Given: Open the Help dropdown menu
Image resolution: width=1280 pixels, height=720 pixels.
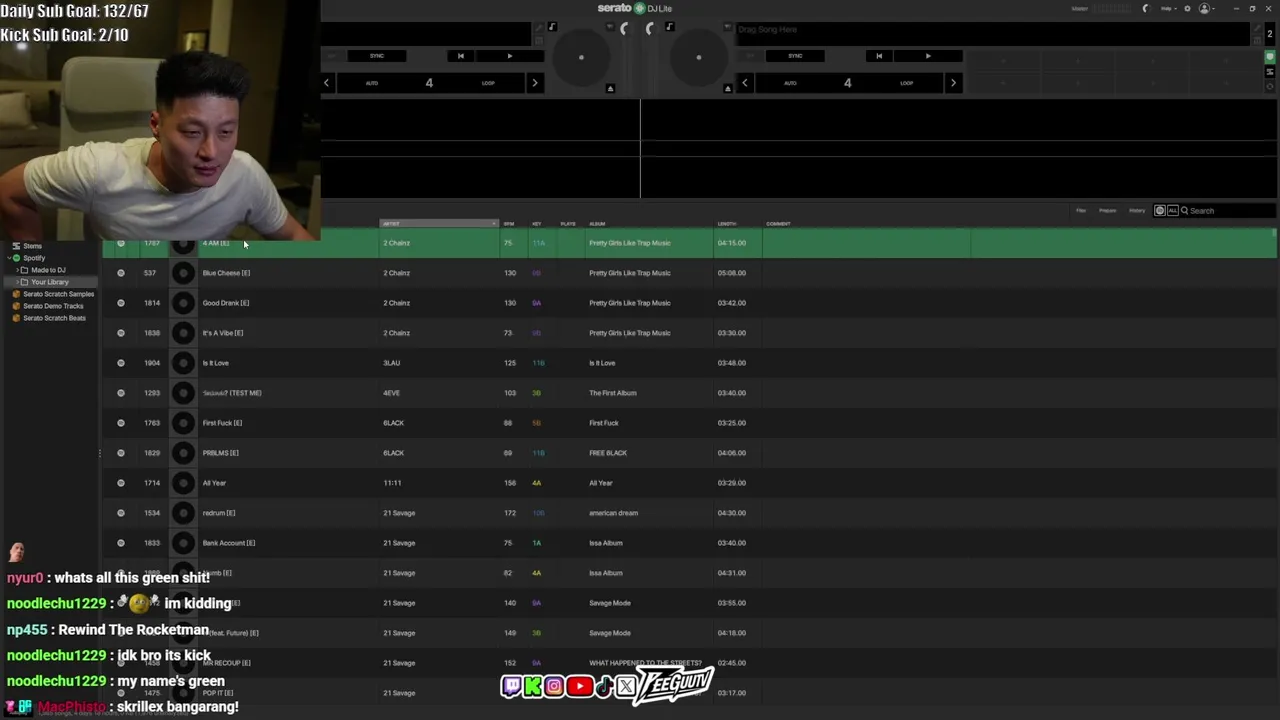Looking at the screenshot, I should pos(1167,8).
